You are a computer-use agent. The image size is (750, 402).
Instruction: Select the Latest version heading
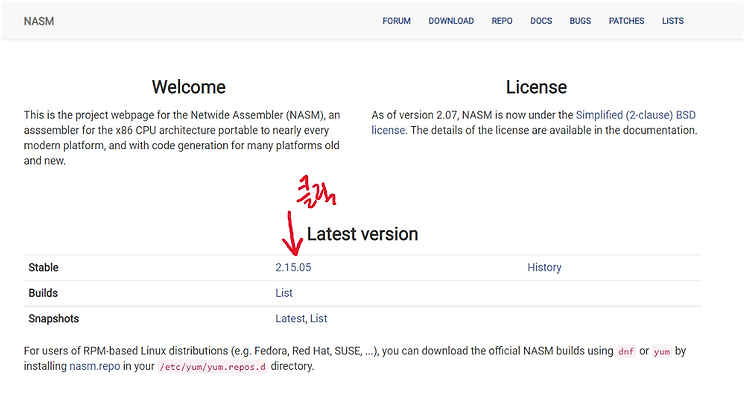[x=362, y=234]
